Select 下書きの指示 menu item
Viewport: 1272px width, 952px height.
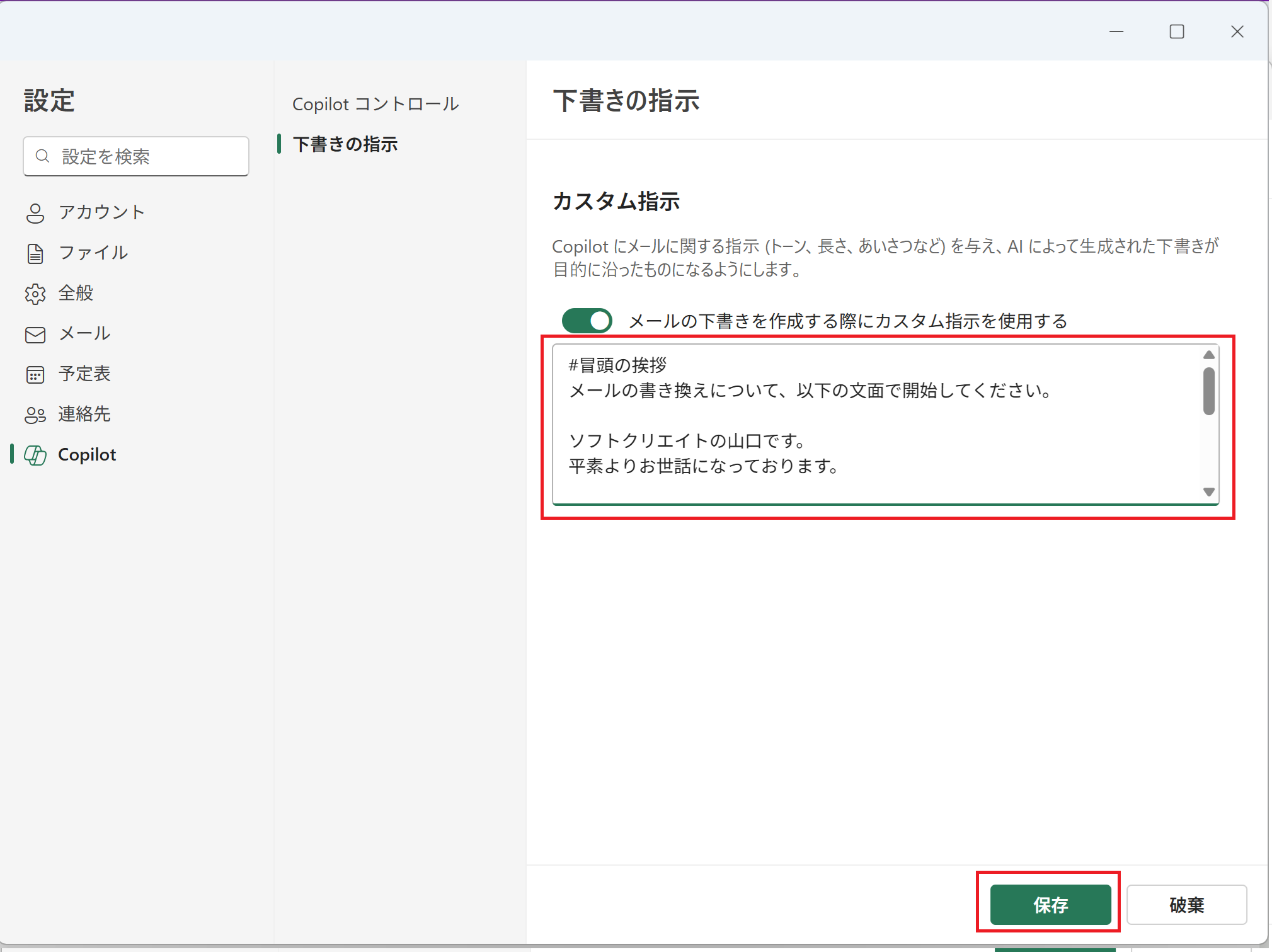(345, 144)
